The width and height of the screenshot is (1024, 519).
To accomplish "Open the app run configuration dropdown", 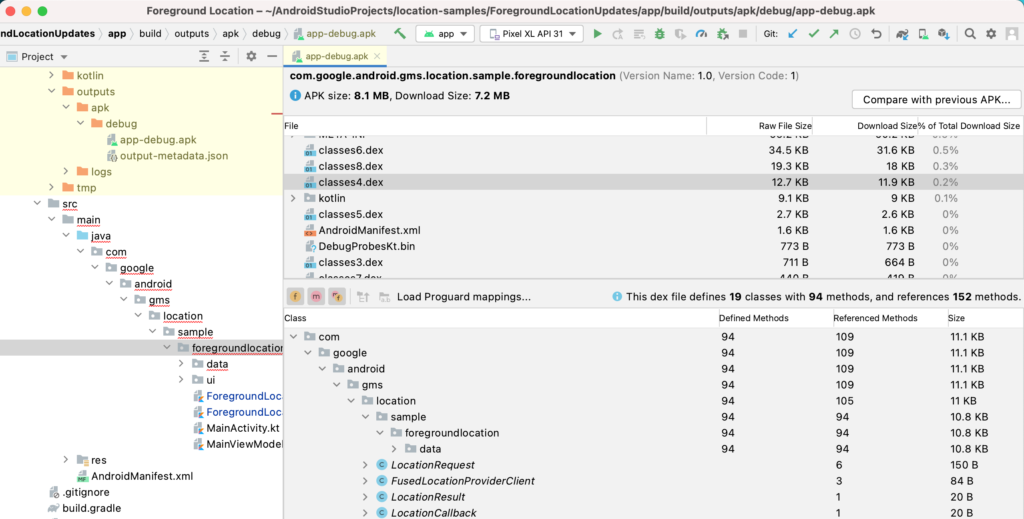I will point(445,33).
